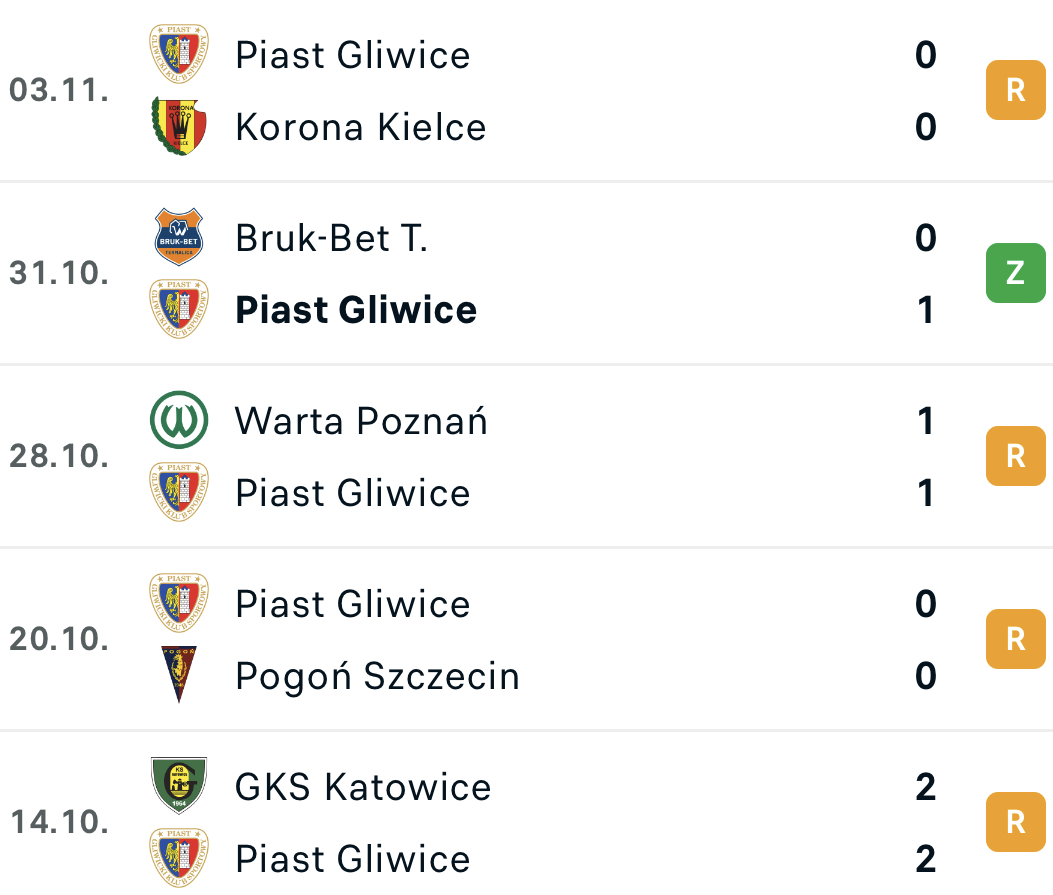This screenshot has width=1053, height=895.
Task: Click the GKS Katowice club badge
Action: (x=179, y=786)
